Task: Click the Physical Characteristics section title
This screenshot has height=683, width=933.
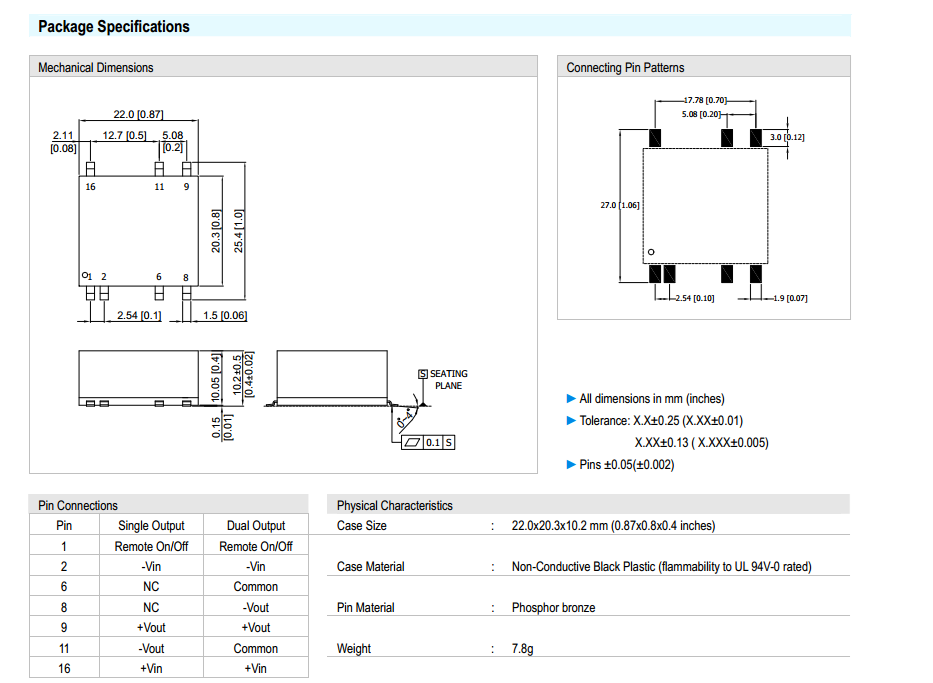Action: (x=394, y=506)
